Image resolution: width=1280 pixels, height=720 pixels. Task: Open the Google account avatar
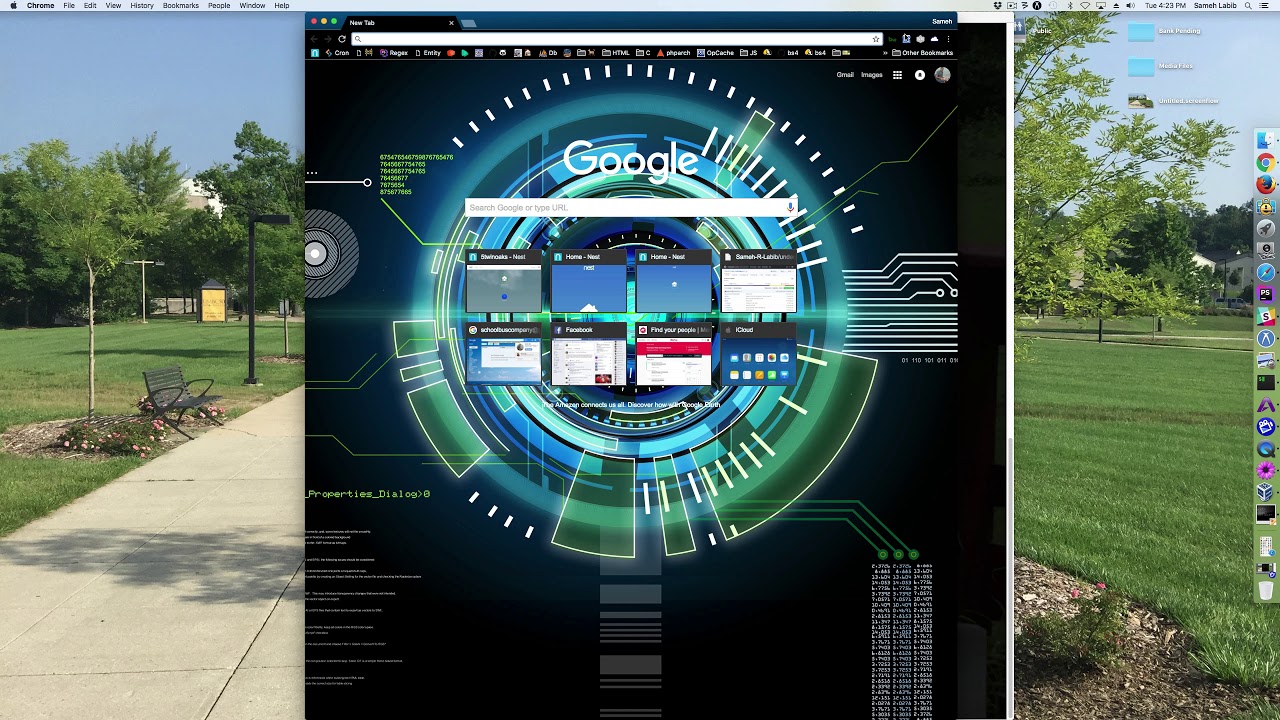pos(942,75)
